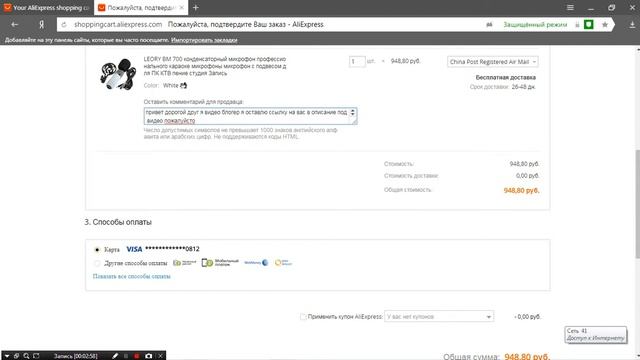640x360 pixels.
Task: Go back with the browser back arrow
Action: (x=15, y=24)
